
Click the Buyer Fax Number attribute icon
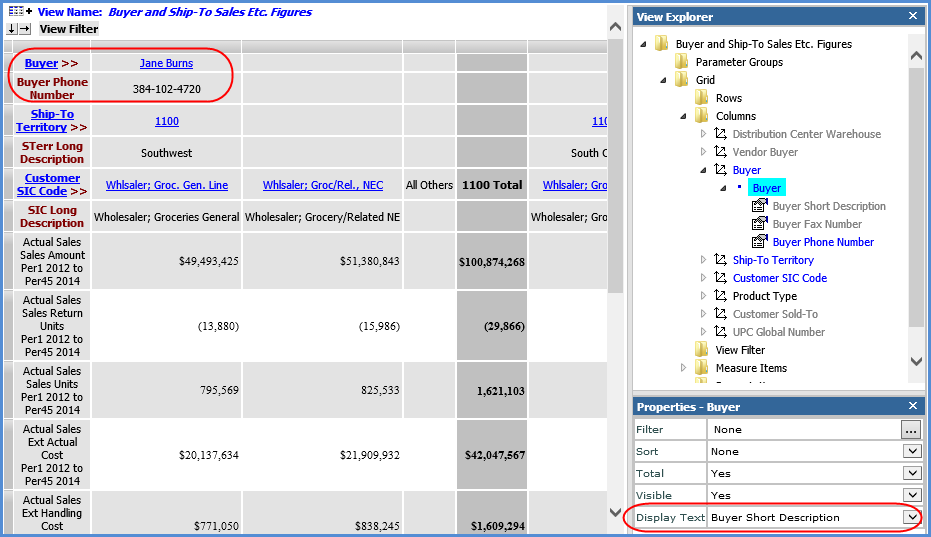point(759,224)
